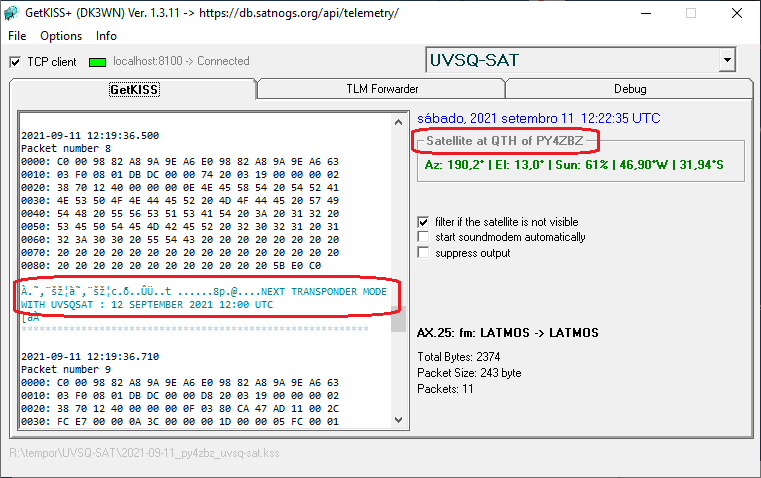761x478 pixels.
Task: Toggle the TCP client checkbox
Action: 15,62
